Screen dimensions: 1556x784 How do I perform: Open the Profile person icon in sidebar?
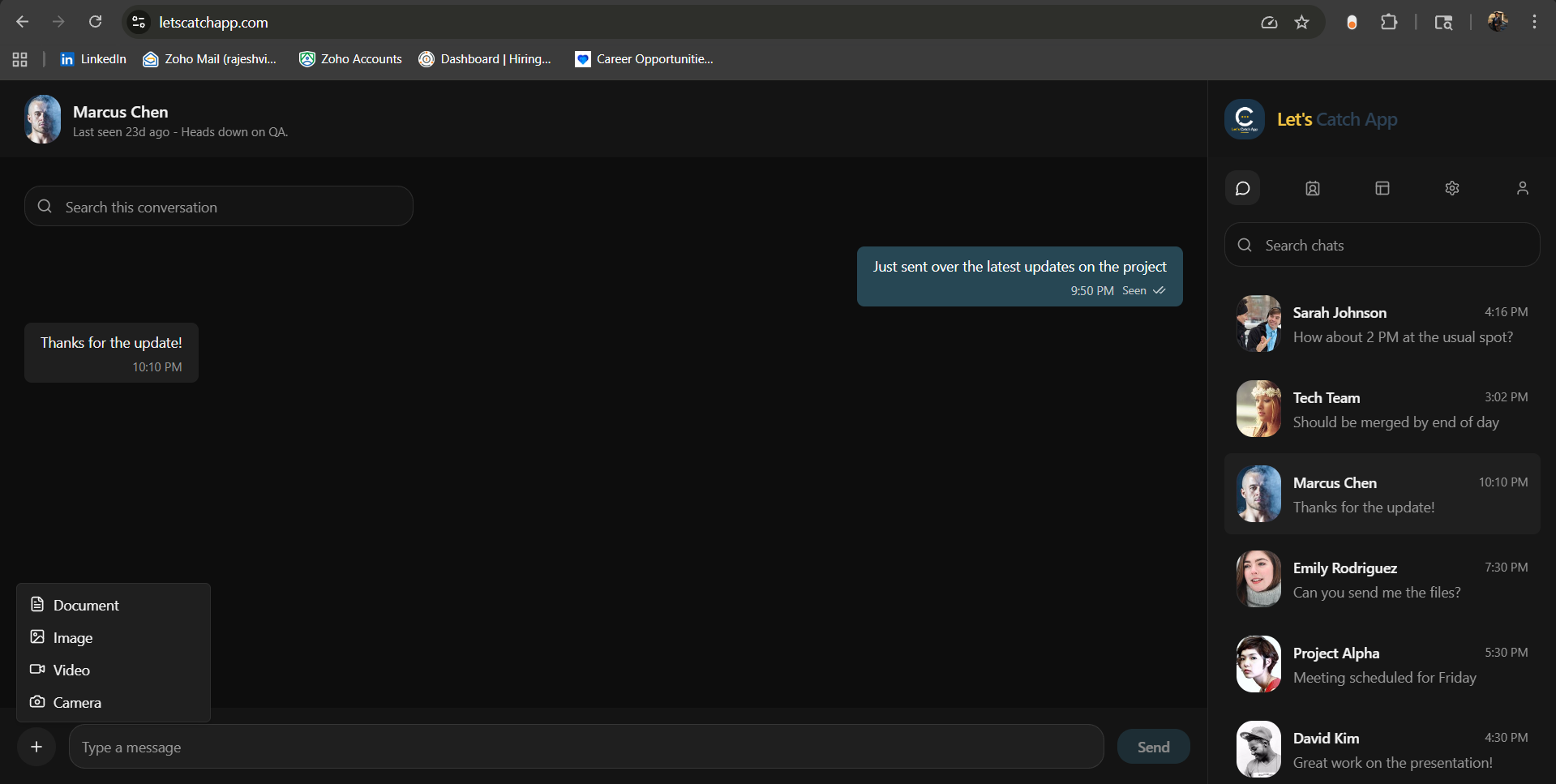1523,188
